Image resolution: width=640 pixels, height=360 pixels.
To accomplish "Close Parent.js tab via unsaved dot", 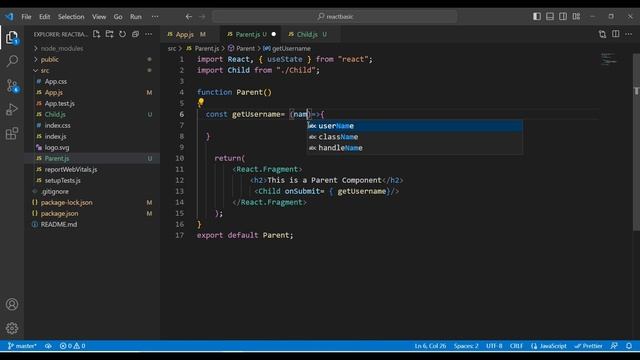I will pos(273,34).
